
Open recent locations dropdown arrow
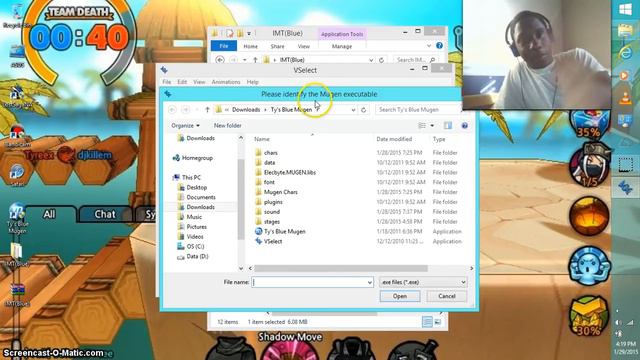pyautogui.click(x=197, y=110)
